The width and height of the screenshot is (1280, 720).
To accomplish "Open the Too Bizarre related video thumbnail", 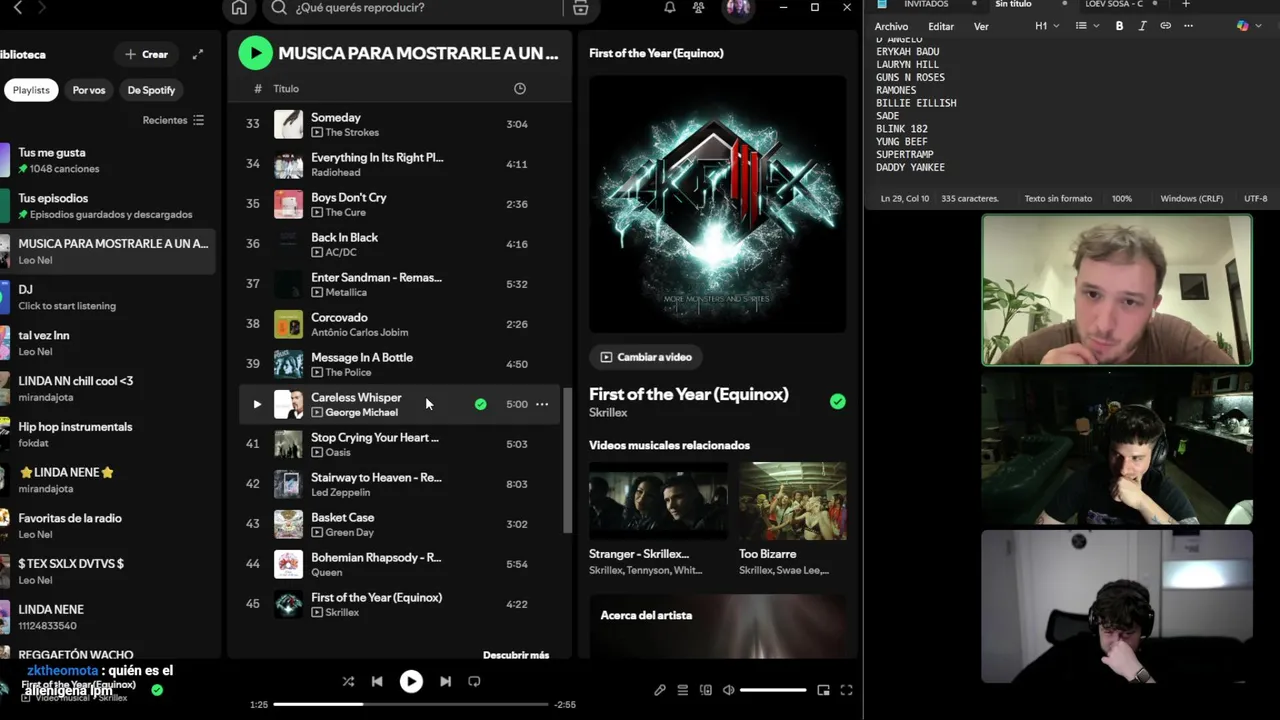I will tap(792, 501).
